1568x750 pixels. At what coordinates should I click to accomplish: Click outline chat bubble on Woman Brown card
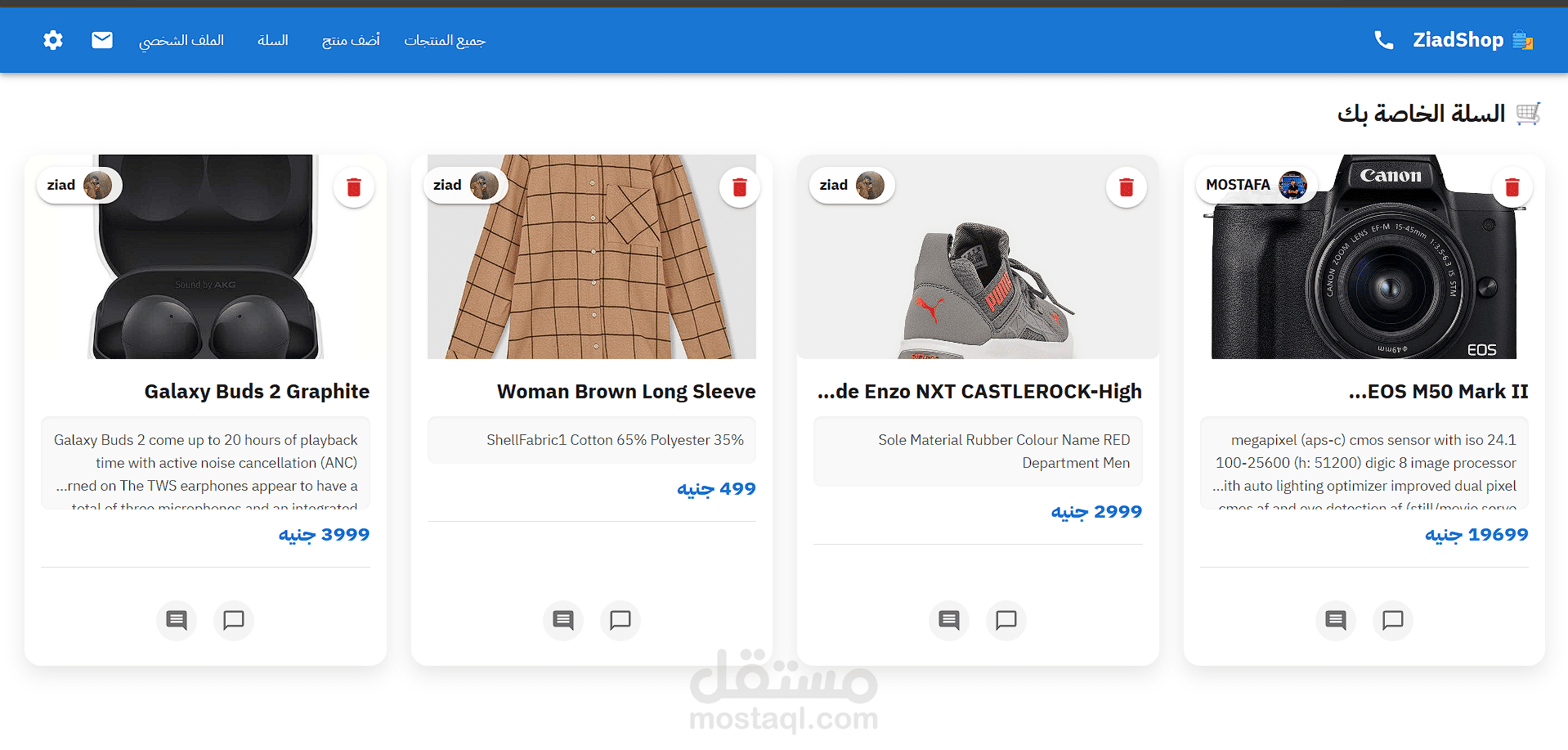pos(620,620)
